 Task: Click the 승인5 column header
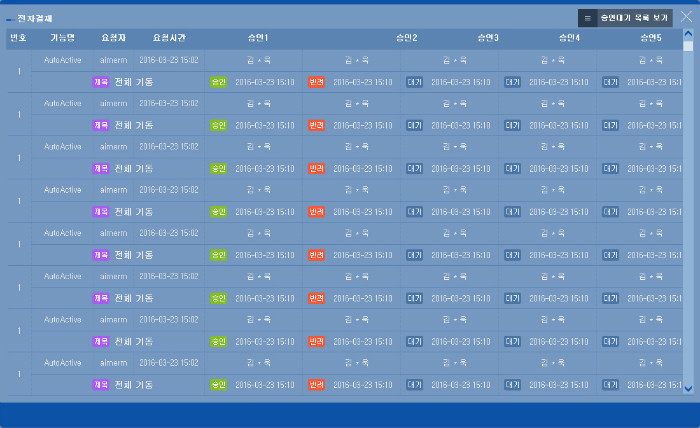(x=651, y=38)
